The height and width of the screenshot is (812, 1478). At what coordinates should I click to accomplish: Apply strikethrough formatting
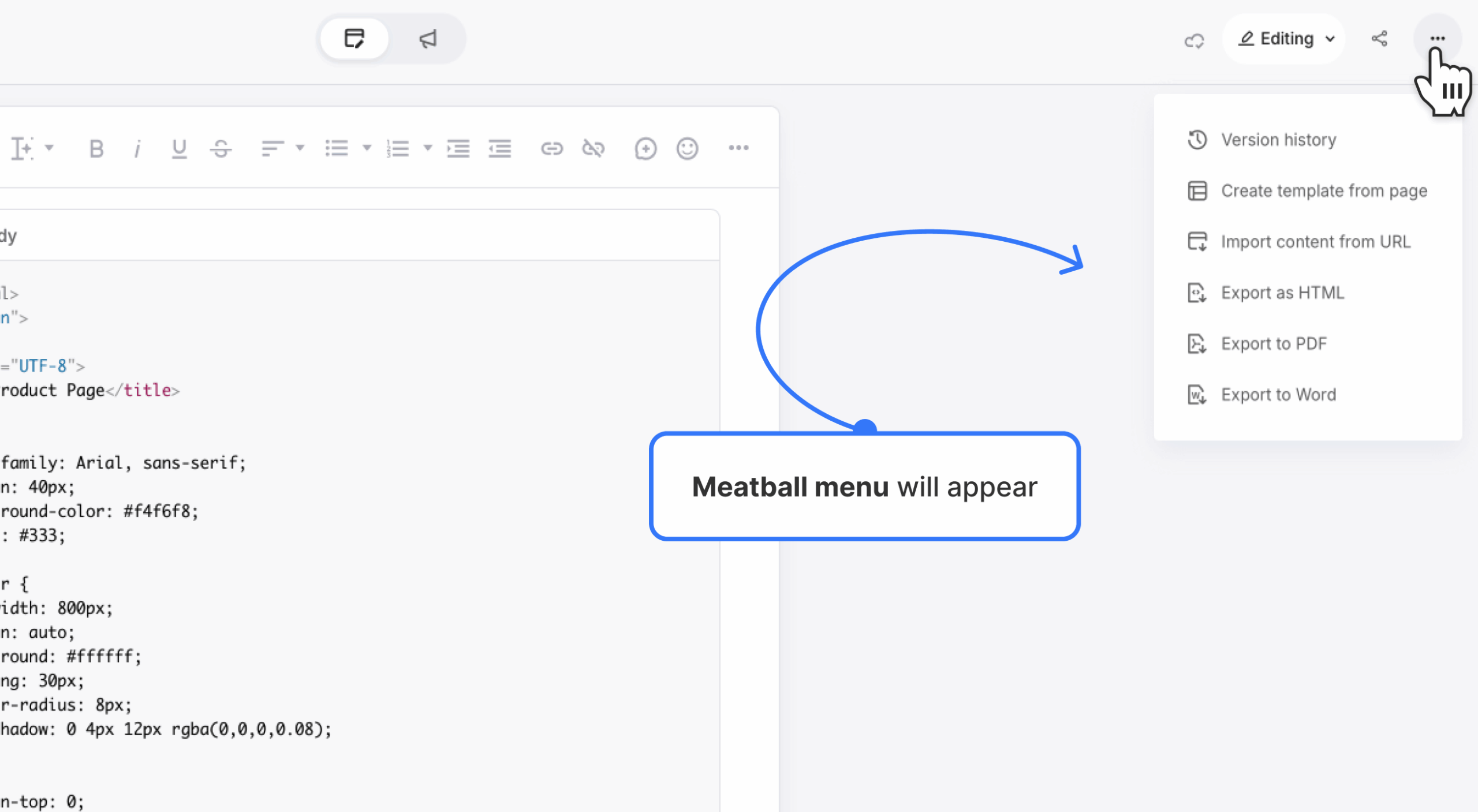(x=221, y=148)
